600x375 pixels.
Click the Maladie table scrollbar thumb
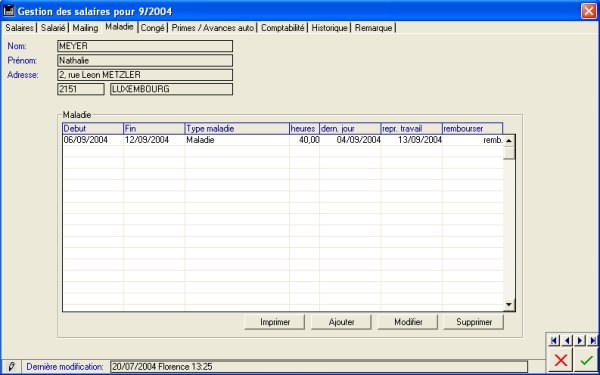[509, 153]
